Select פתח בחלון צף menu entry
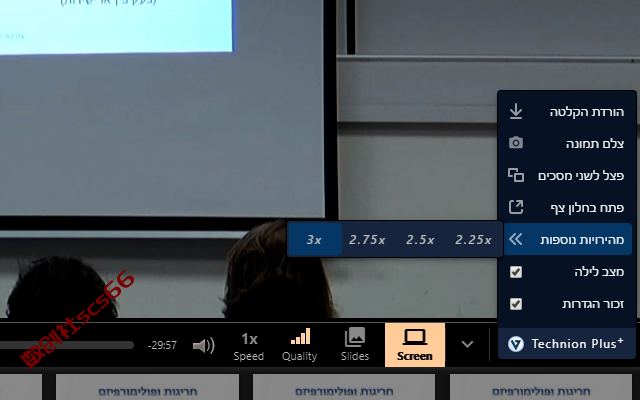The height and width of the screenshot is (400, 640). [567, 207]
